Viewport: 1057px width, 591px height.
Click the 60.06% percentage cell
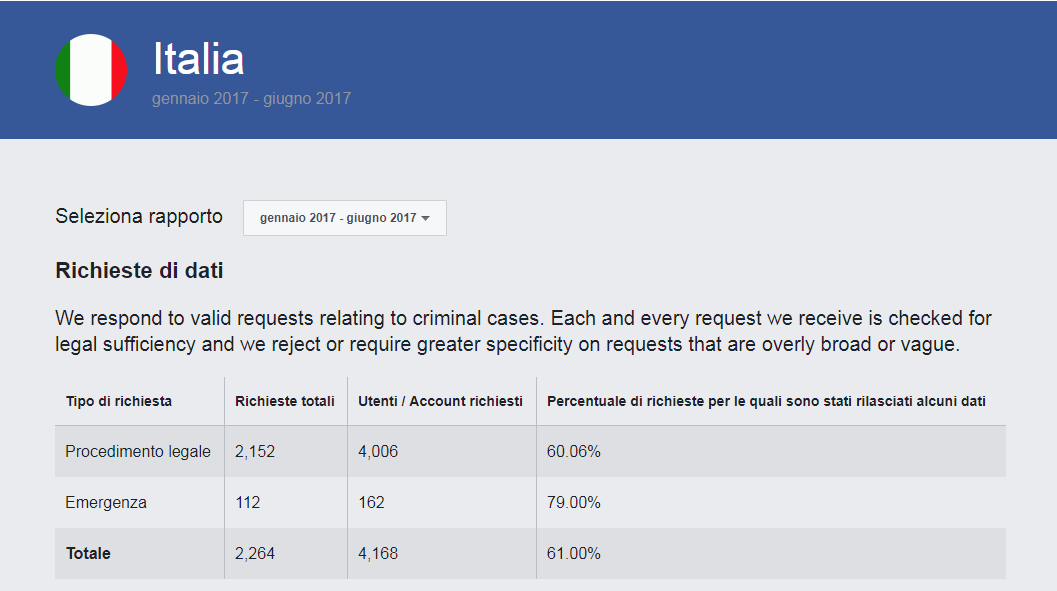click(574, 452)
